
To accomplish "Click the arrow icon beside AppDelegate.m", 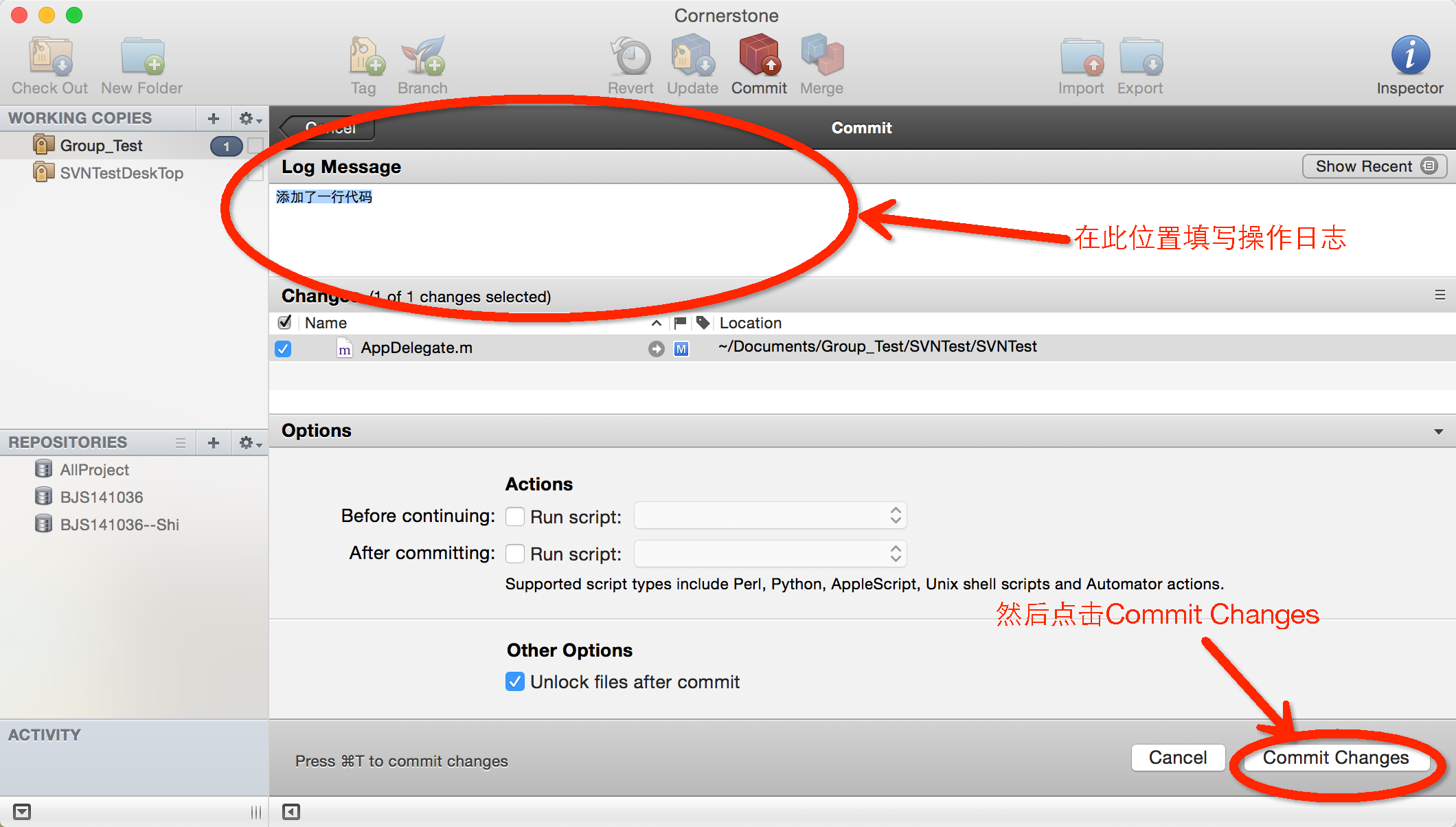I will pos(657,349).
